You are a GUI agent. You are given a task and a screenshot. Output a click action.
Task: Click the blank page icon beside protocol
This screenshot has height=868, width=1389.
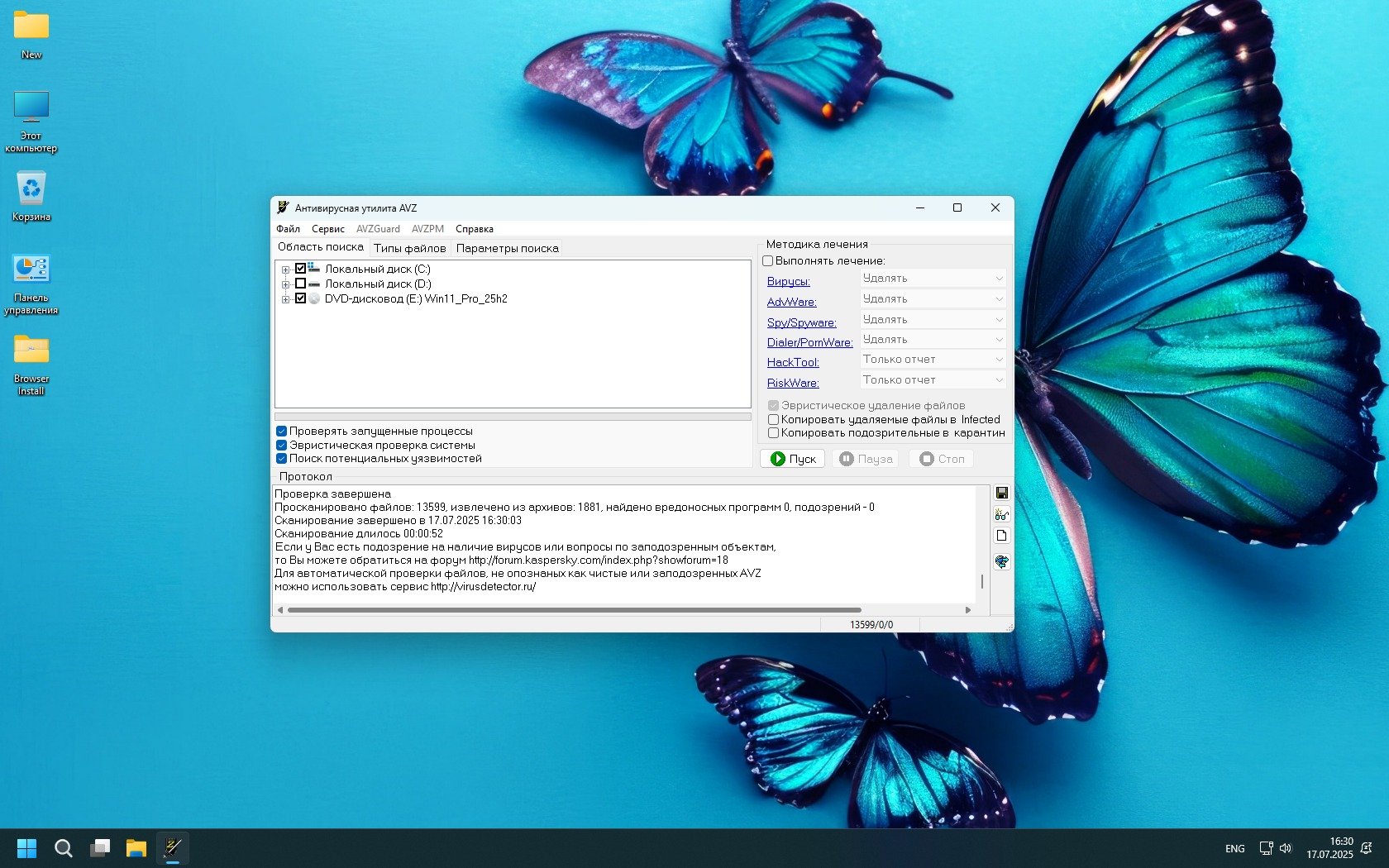[1001, 536]
